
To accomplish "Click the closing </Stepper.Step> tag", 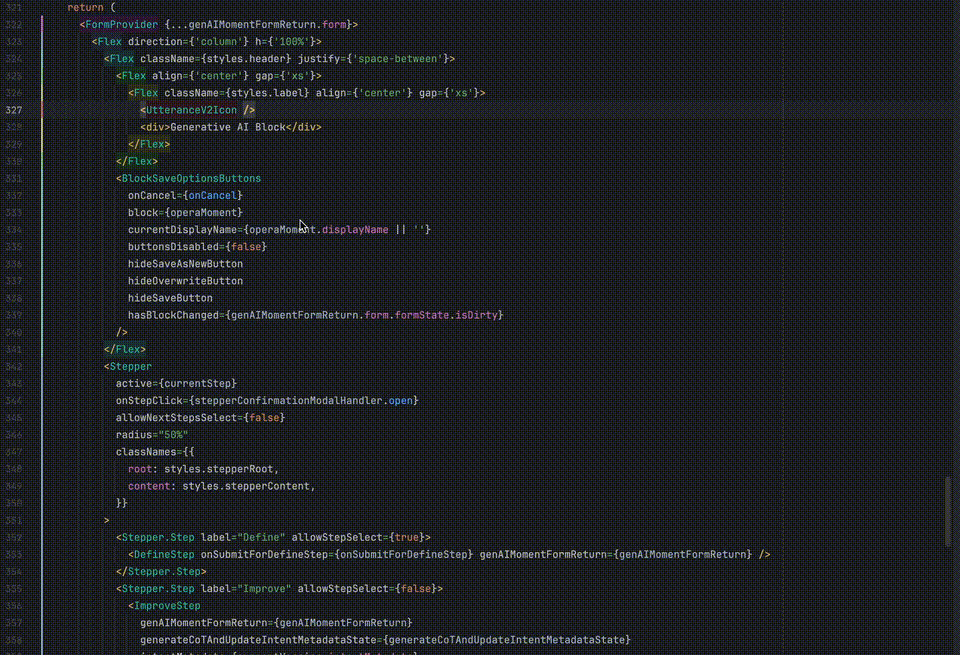I will pos(161,572).
